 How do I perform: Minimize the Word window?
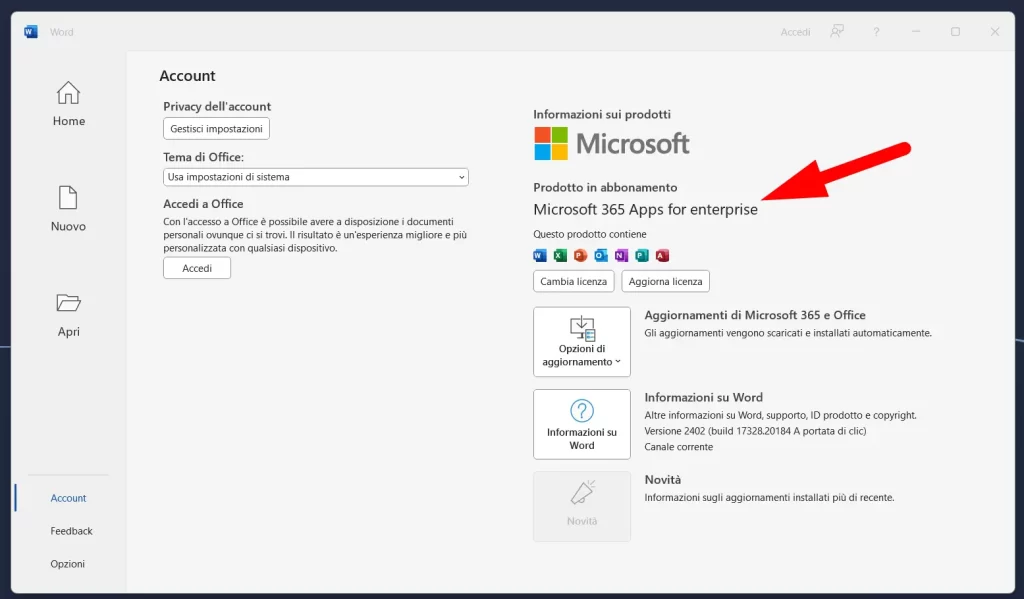pyautogui.click(x=916, y=31)
